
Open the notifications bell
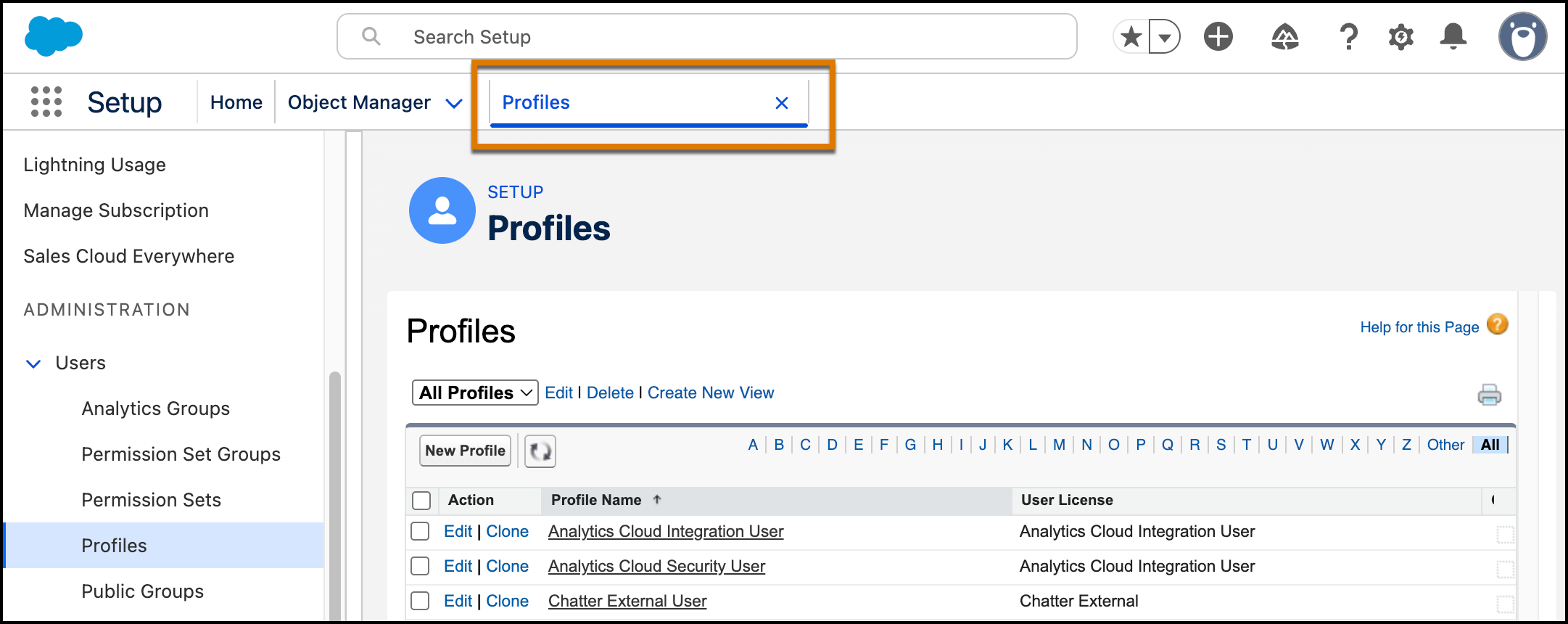pos(1453,36)
